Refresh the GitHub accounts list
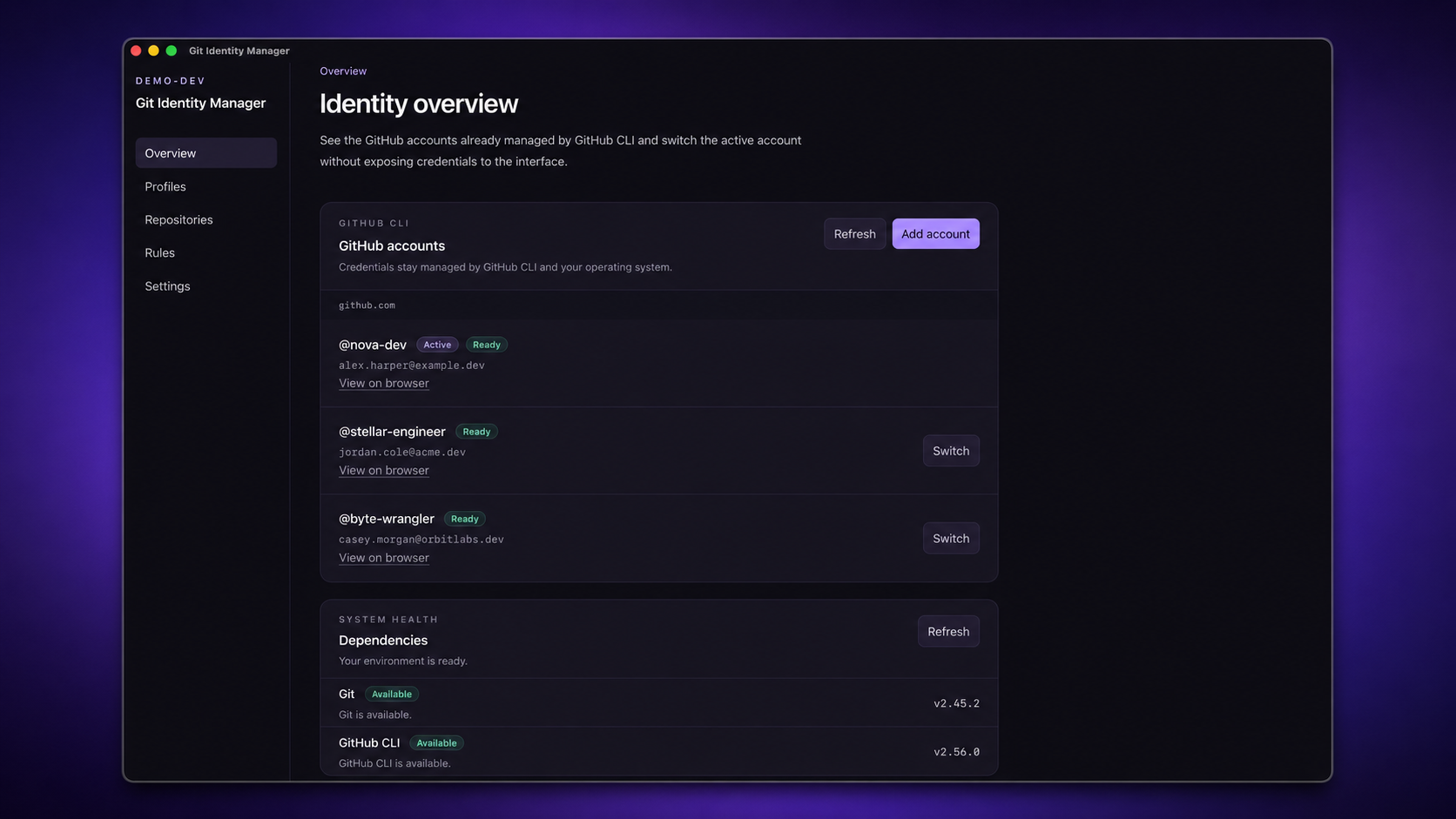The width and height of the screenshot is (1456, 819). [854, 234]
